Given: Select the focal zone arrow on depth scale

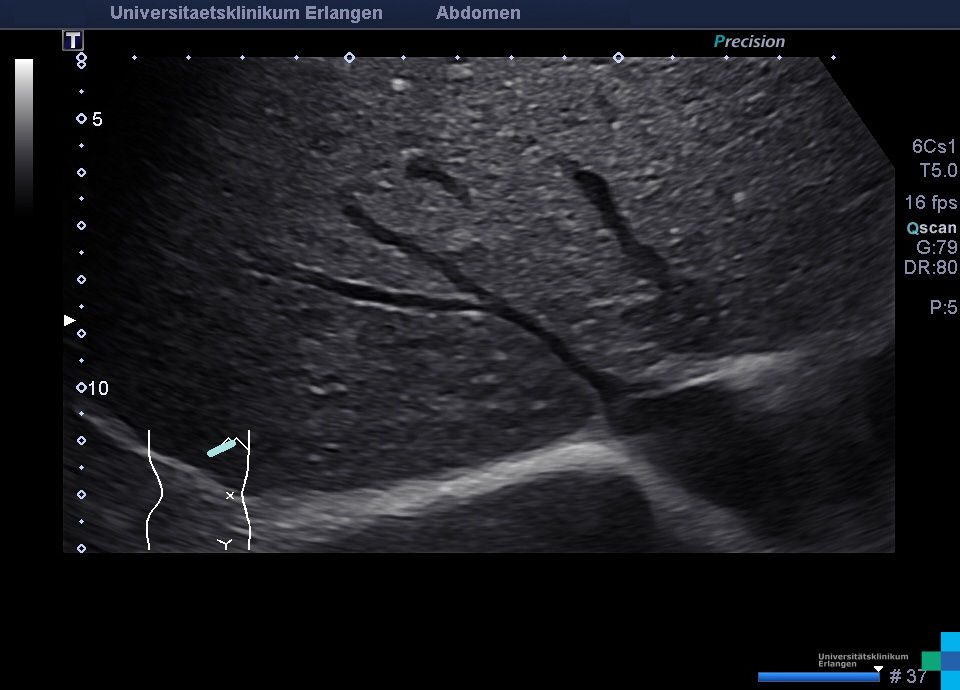Looking at the screenshot, I should coord(69,320).
